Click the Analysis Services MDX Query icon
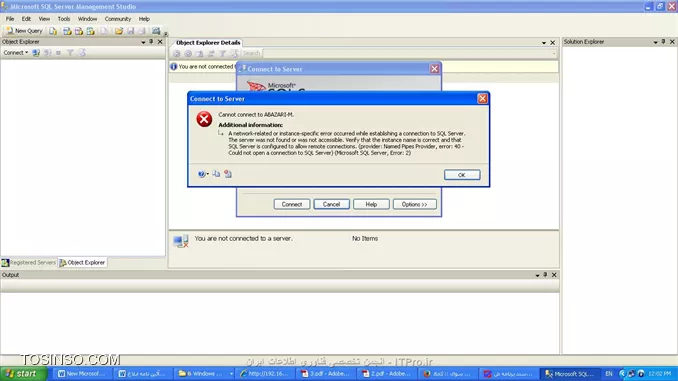Image resolution: width=678 pixels, height=381 pixels. pos(67,31)
